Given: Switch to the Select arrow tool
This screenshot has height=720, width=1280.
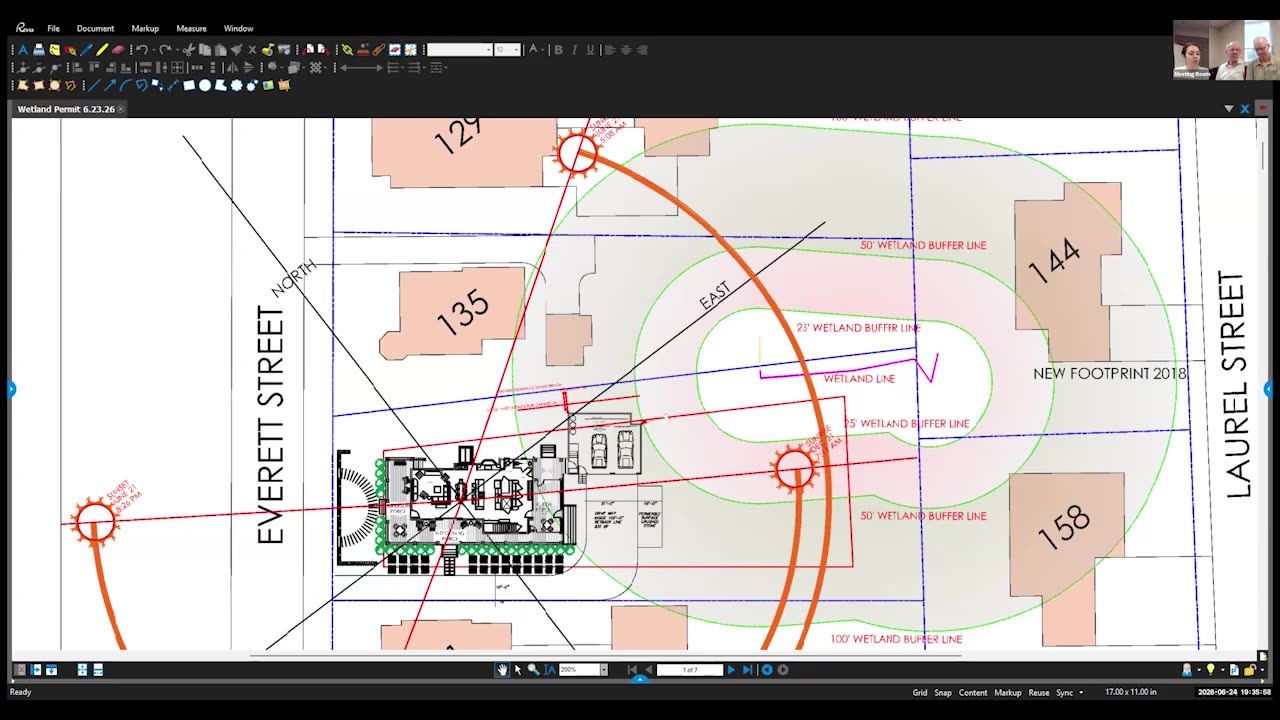Looking at the screenshot, I should tap(517, 670).
